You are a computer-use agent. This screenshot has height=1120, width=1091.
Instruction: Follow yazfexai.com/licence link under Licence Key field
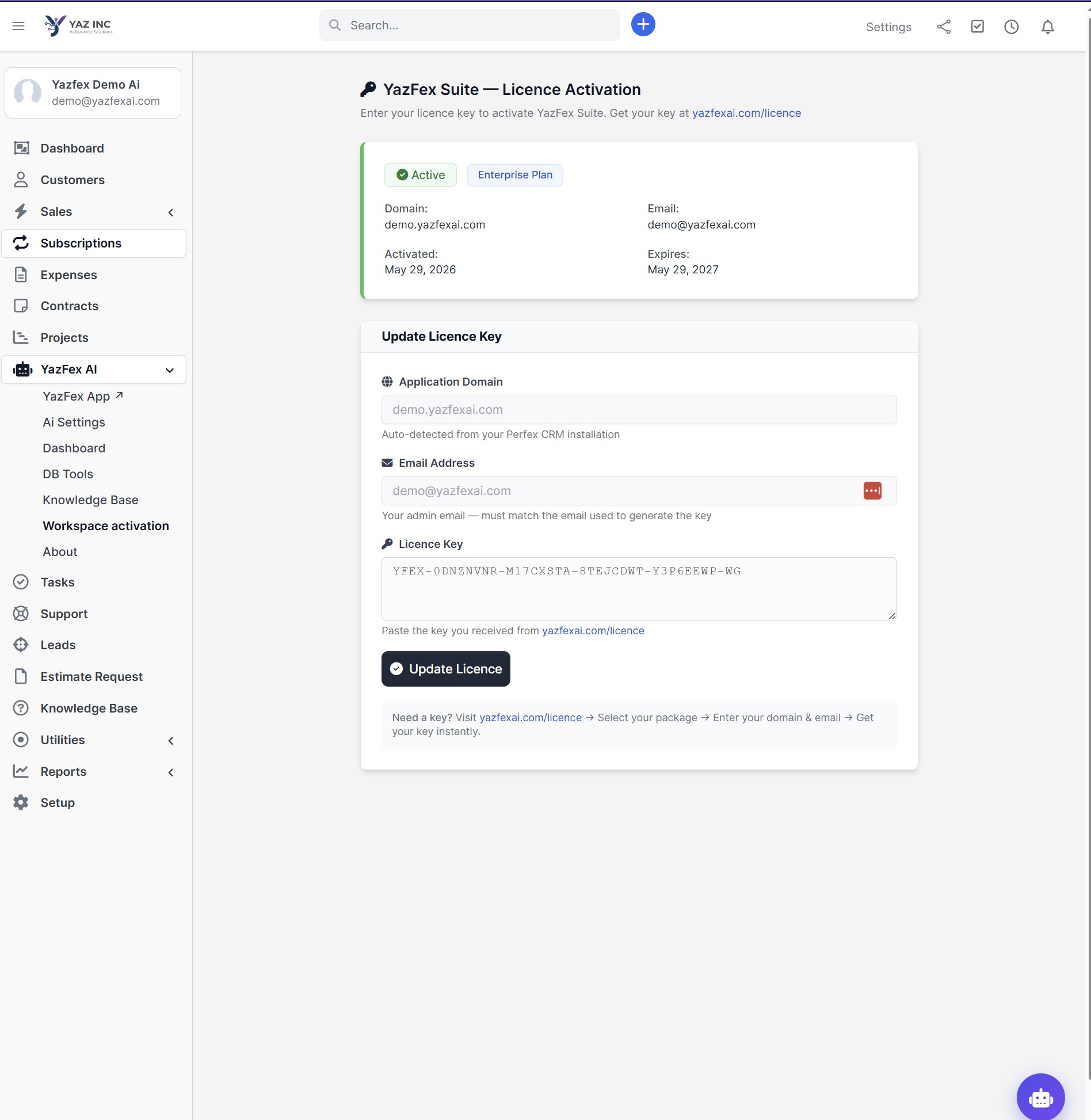[x=593, y=631]
